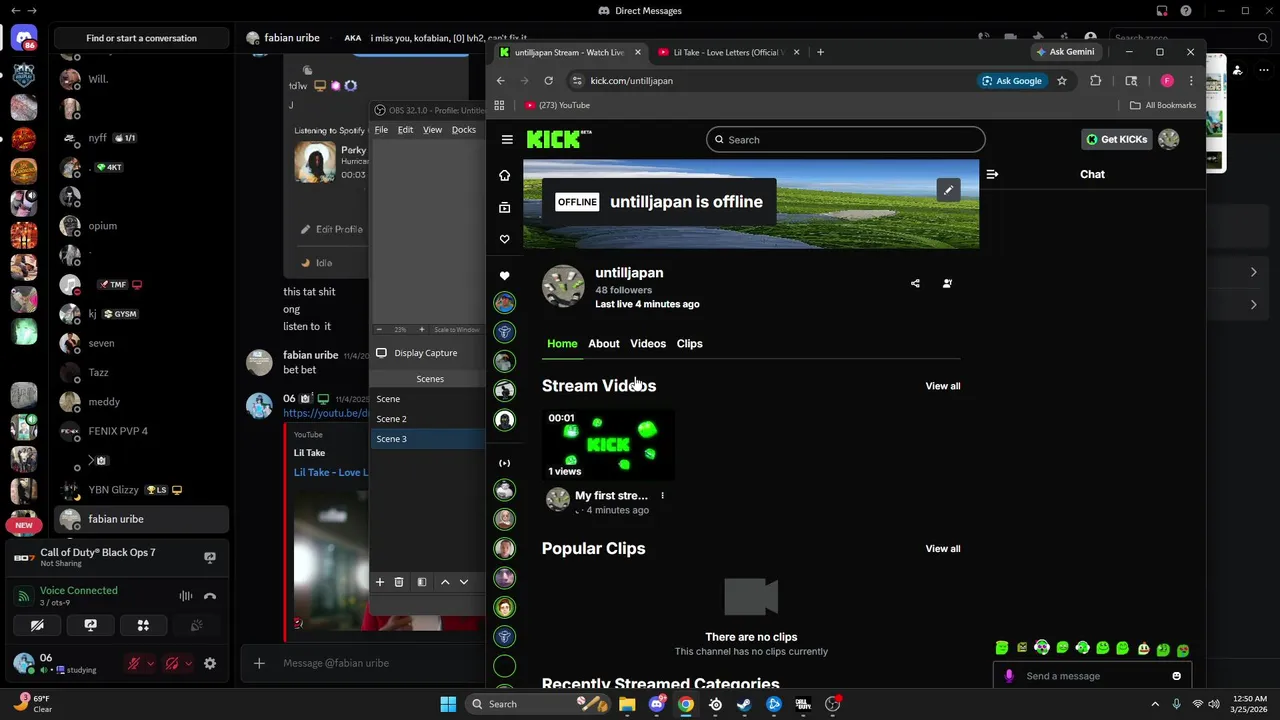The height and width of the screenshot is (720, 1280).
Task: Click Ask Google button in address bar
Action: [x=1012, y=81]
